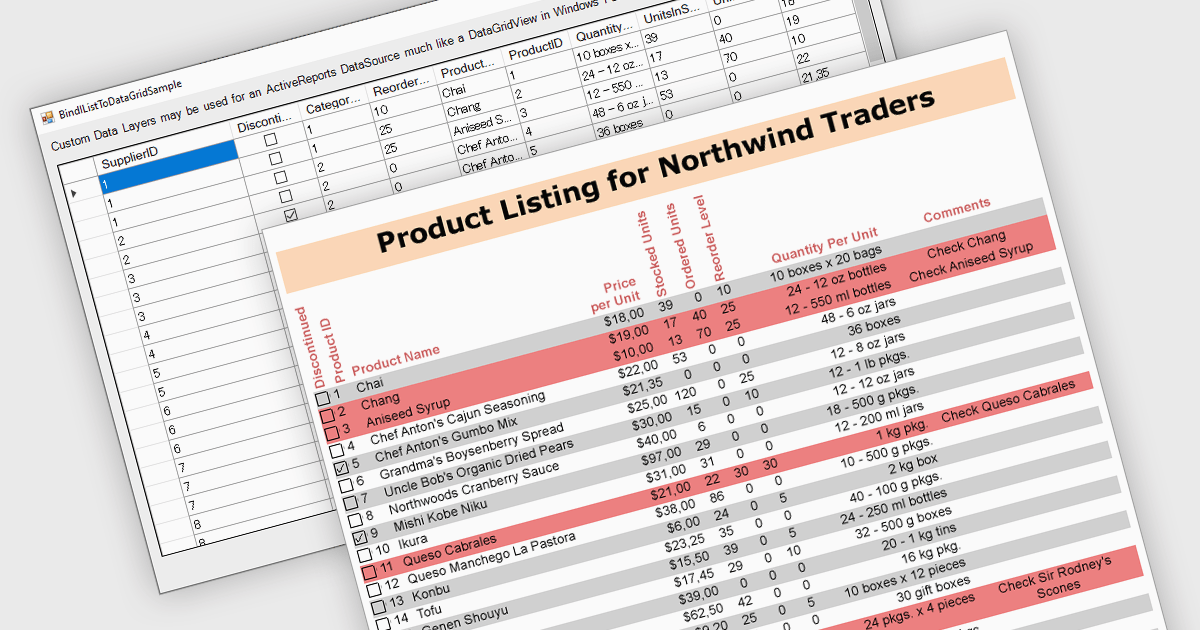This screenshot has height=630, width=1200.
Task: Click the BindIListToDataGridSample window app icon
Action: click(46, 116)
